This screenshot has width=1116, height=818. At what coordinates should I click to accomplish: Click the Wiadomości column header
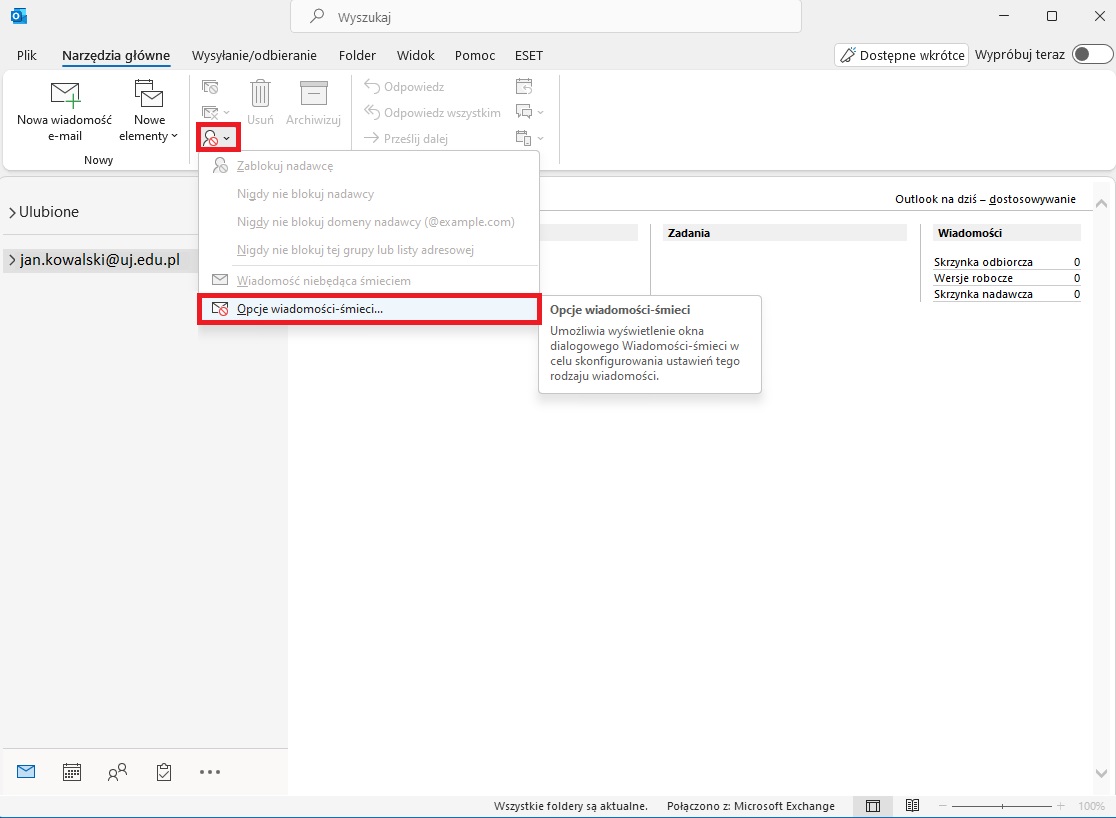tap(1007, 233)
